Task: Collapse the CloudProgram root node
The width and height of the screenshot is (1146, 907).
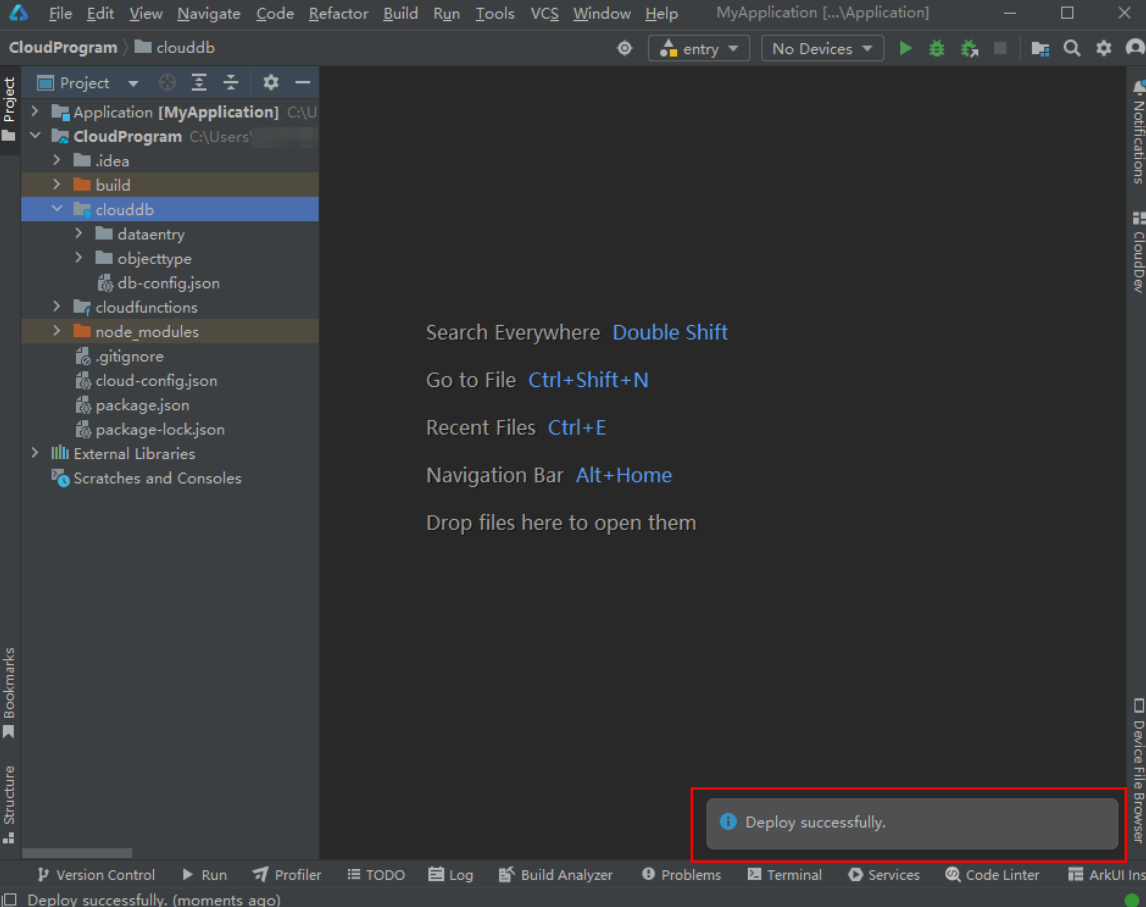Action: tap(34, 136)
